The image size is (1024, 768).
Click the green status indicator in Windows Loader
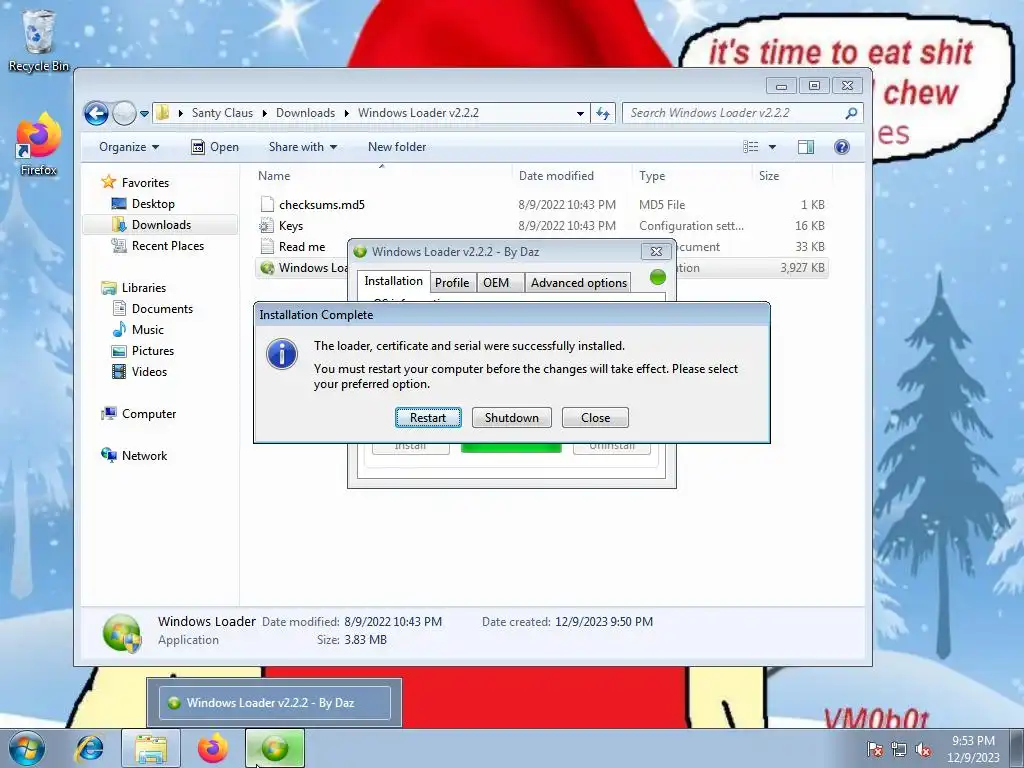[x=658, y=278]
